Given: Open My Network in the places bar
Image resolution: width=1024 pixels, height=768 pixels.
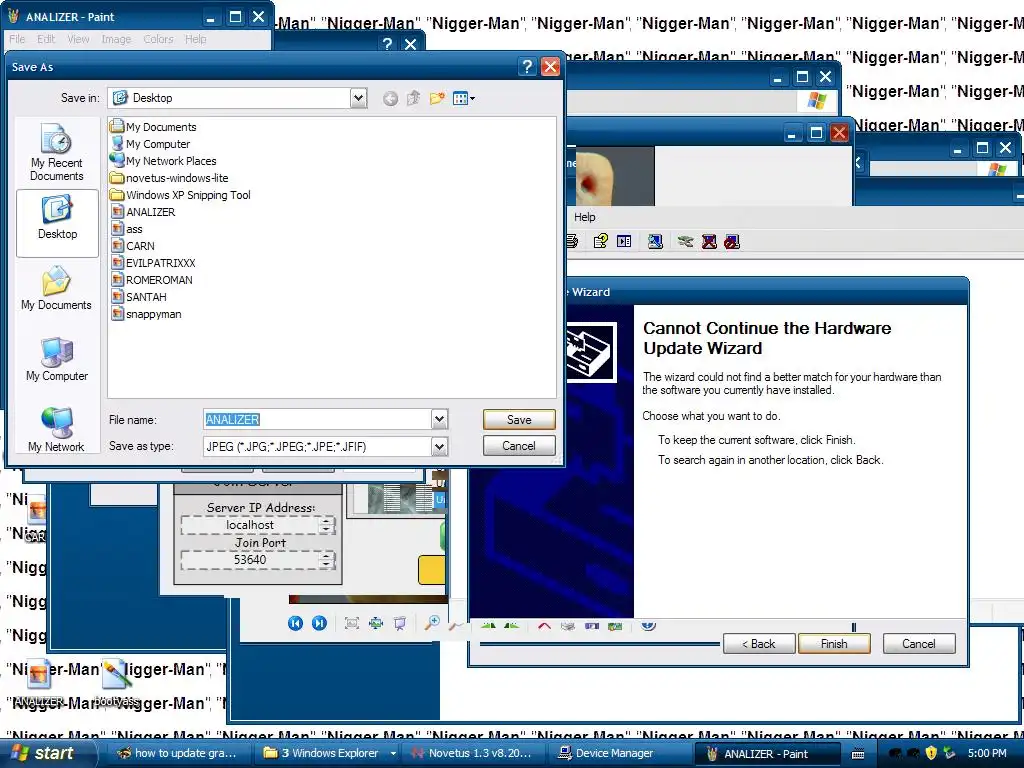Looking at the screenshot, I should pos(57,429).
